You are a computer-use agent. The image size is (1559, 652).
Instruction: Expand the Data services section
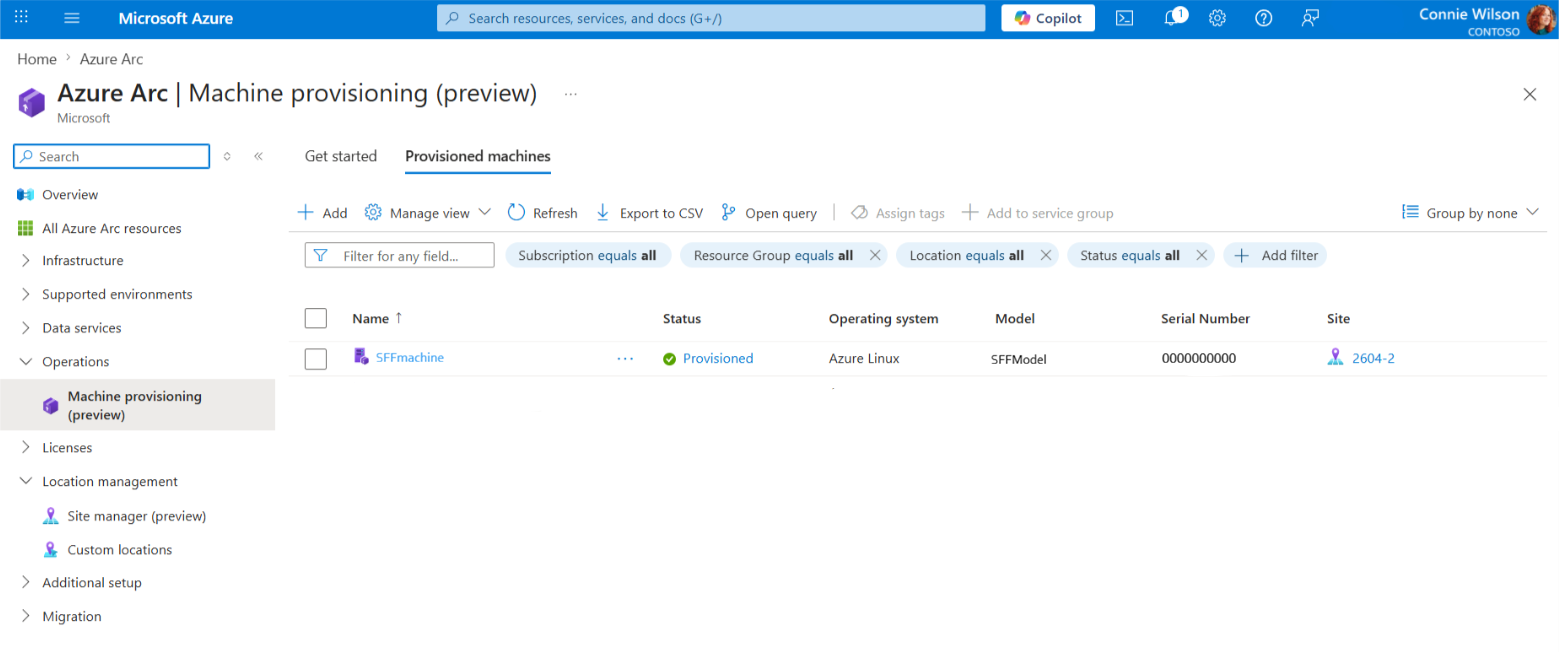tap(82, 328)
